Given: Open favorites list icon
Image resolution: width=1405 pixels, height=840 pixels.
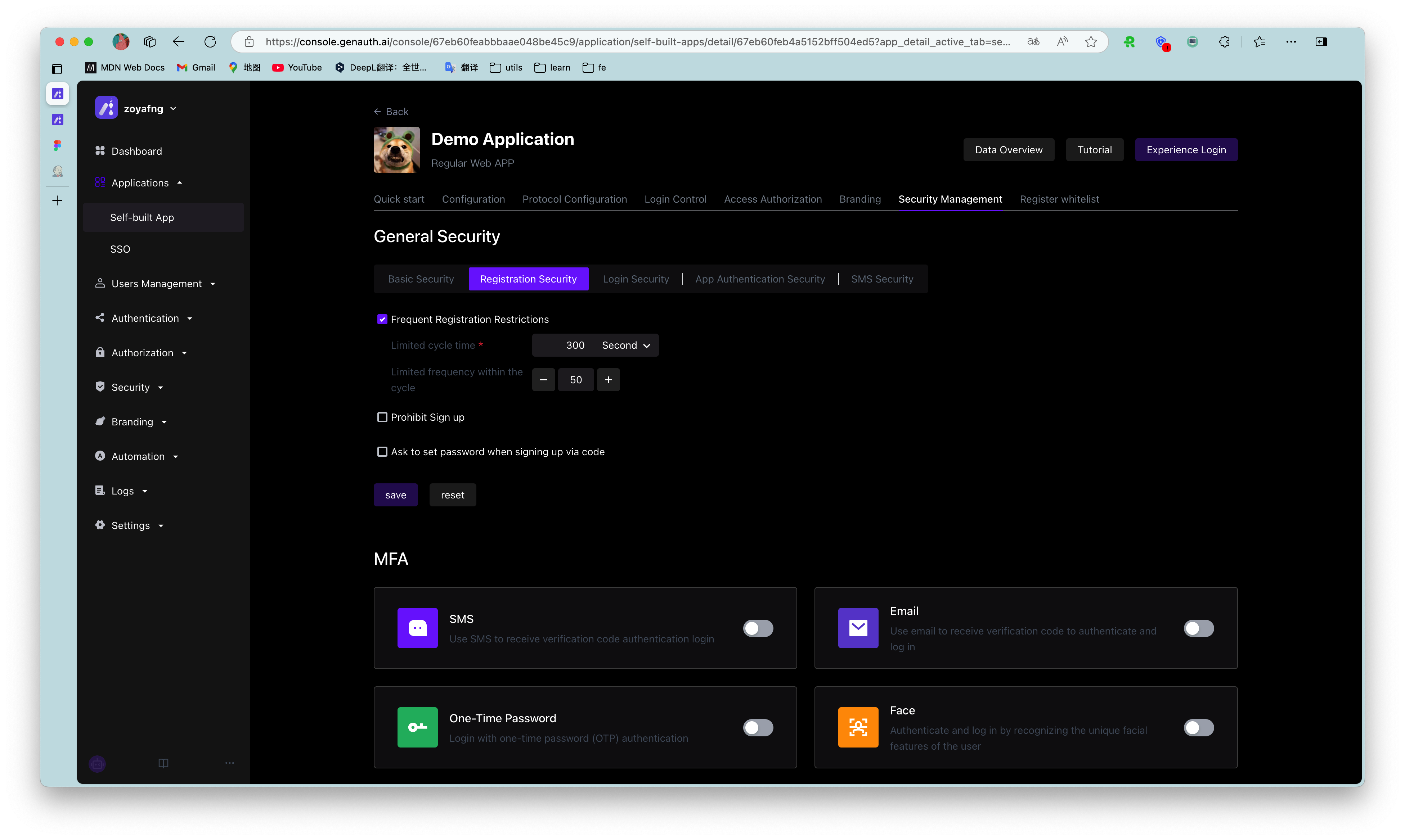Looking at the screenshot, I should 1259,41.
